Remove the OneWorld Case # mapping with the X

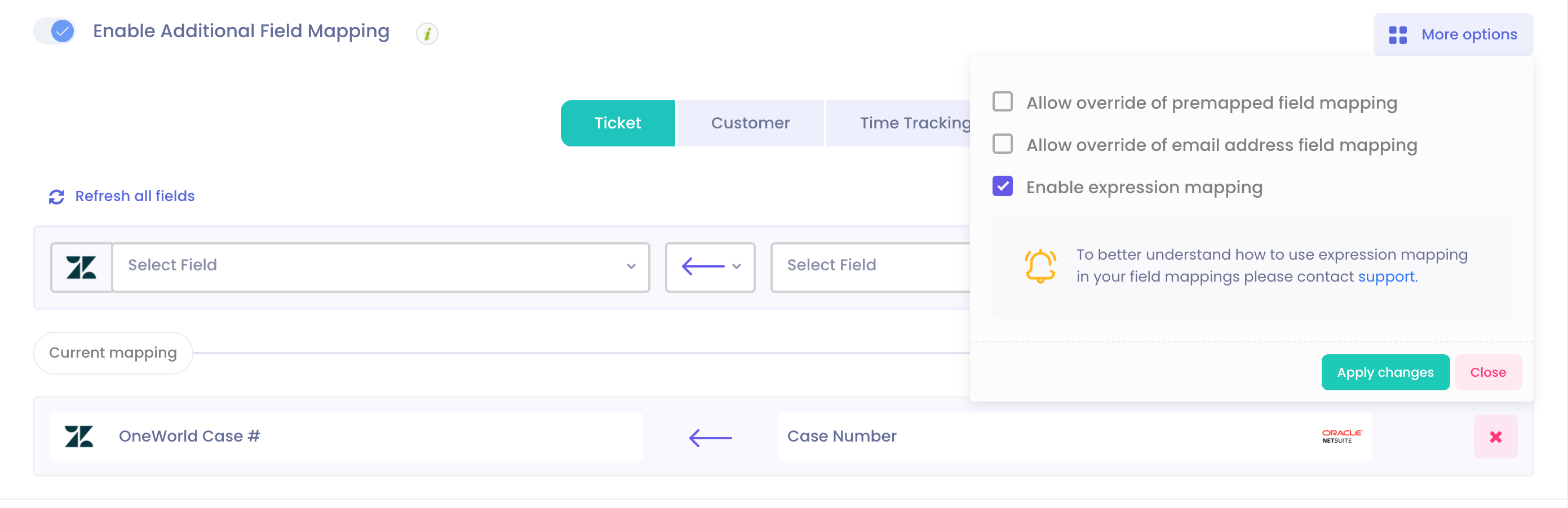(x=1495, y=436)
